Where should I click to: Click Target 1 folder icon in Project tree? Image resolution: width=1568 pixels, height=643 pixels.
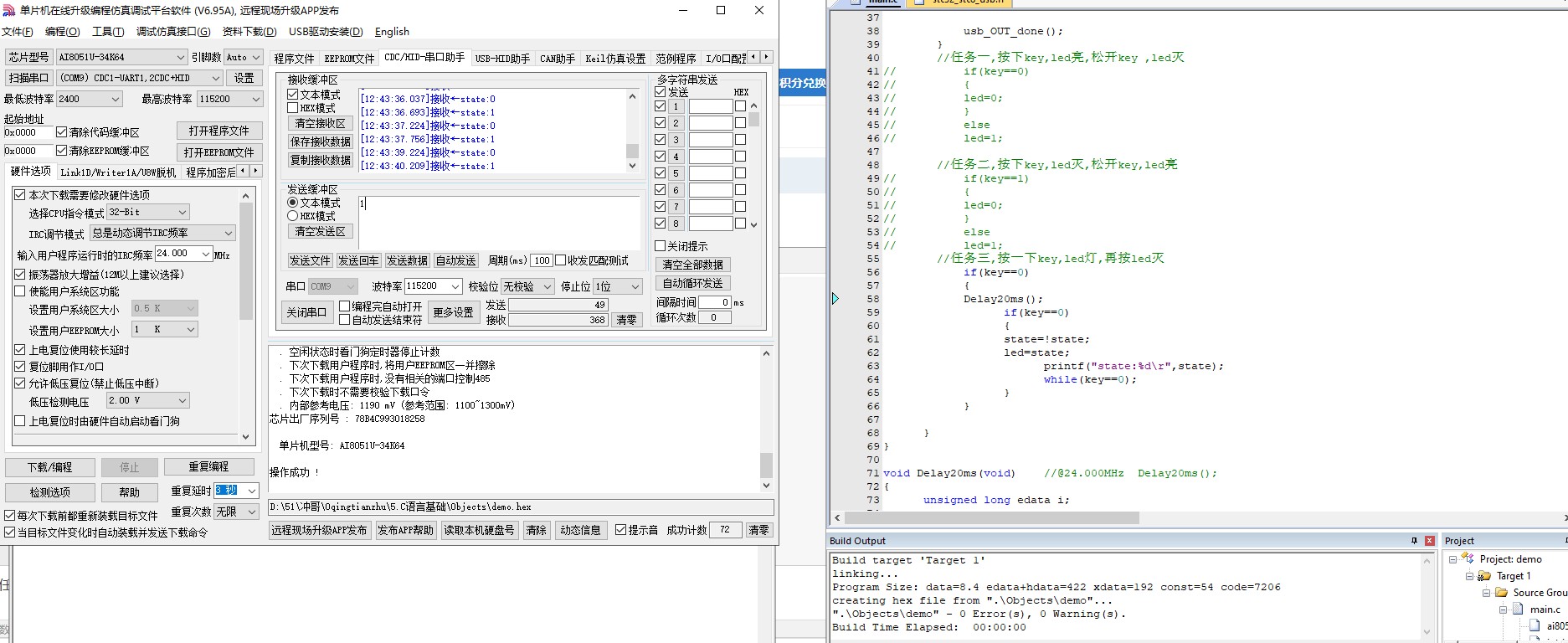click(x=1483, y=575)
